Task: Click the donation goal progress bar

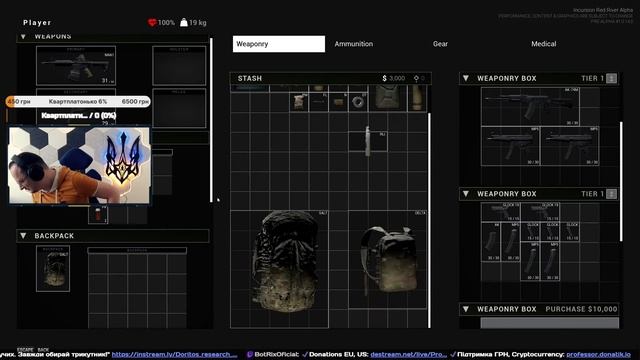Action: point(78,102)
